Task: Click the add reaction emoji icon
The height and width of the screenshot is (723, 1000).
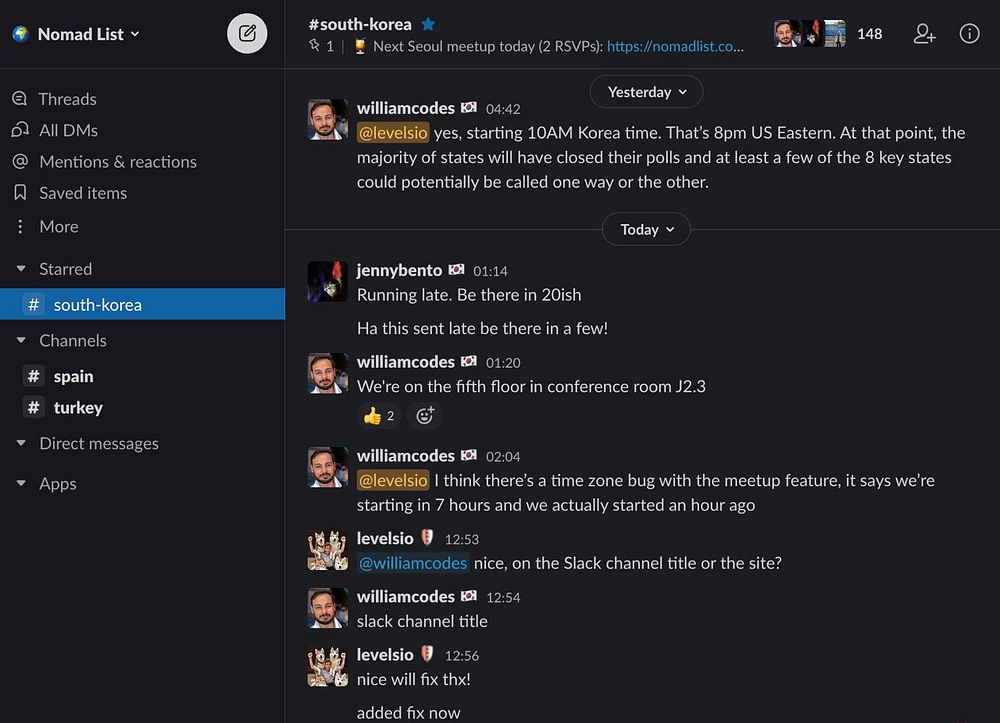Action: (425, 415)
